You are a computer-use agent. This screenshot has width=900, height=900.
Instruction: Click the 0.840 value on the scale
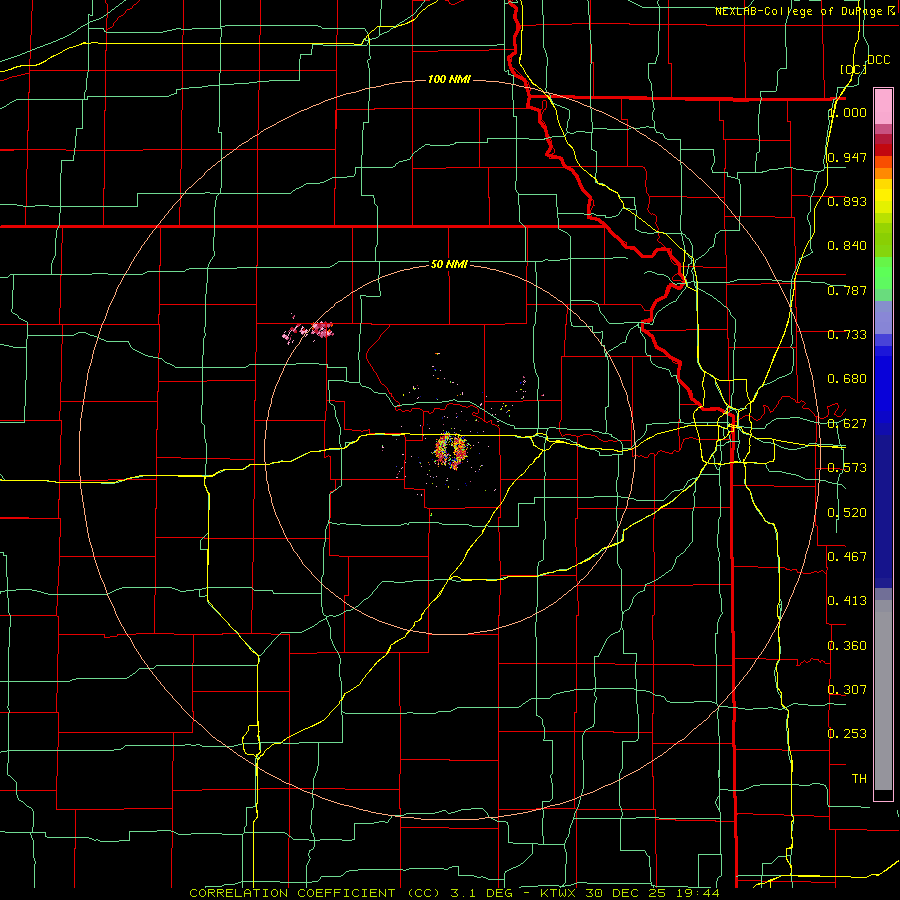click(x=847, y=246)
